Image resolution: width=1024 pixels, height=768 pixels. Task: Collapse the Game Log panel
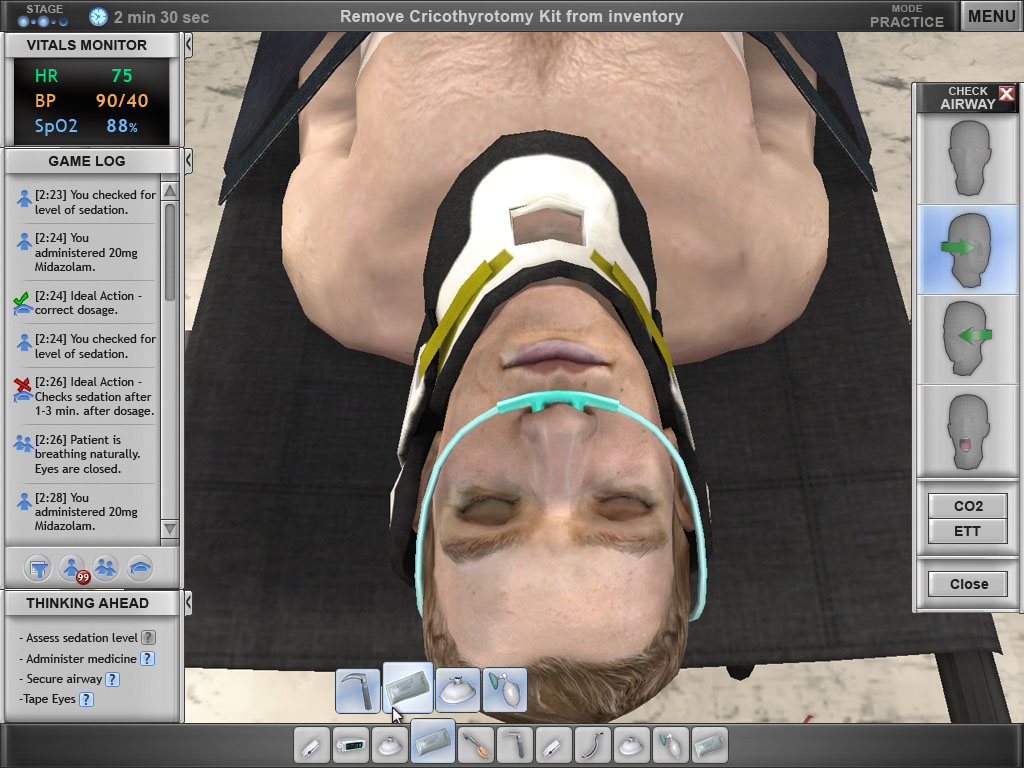pyautogui.click(x=188, y=161)
